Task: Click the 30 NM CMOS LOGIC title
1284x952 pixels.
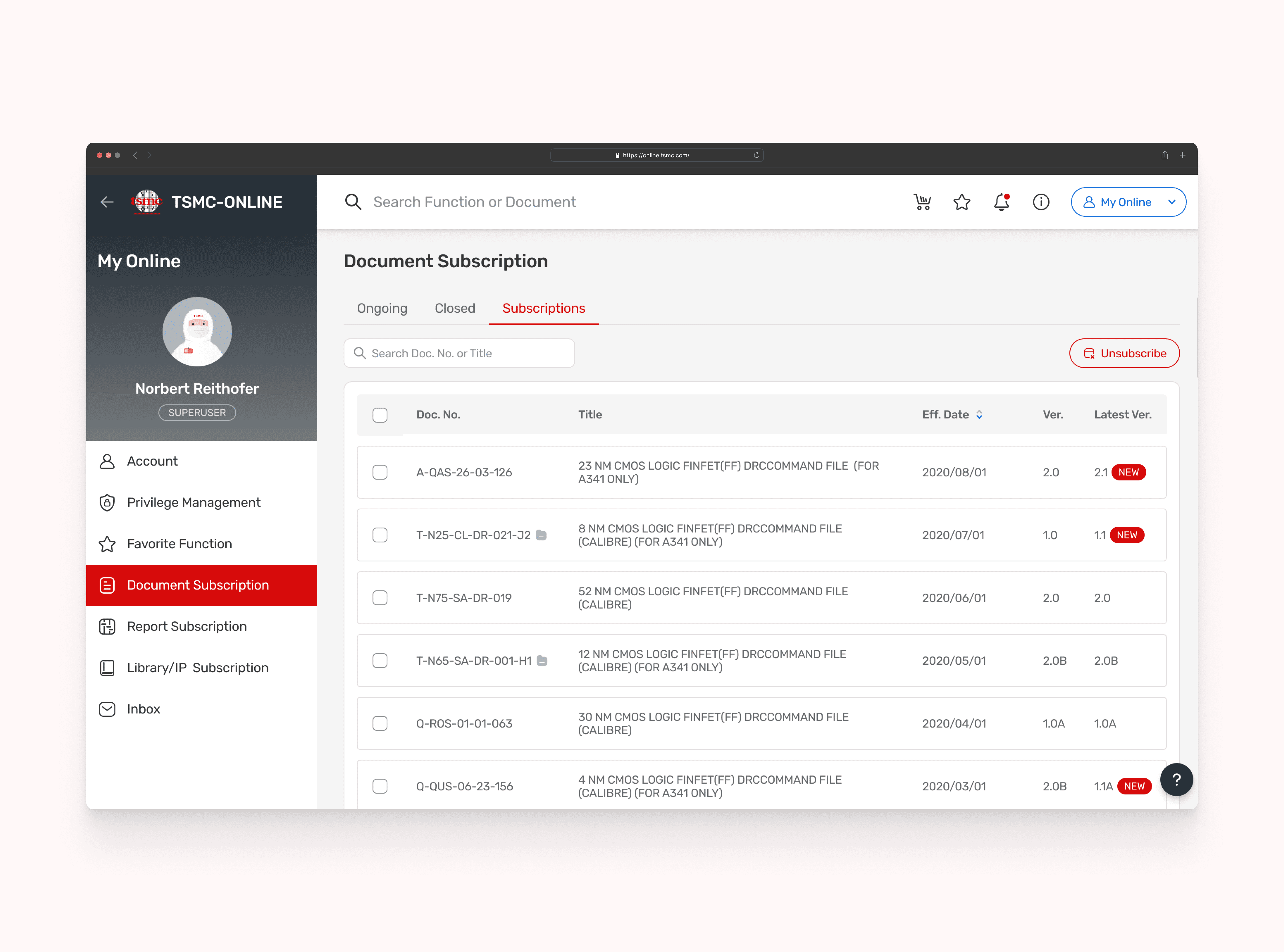Action: click(x=713, y=724)
